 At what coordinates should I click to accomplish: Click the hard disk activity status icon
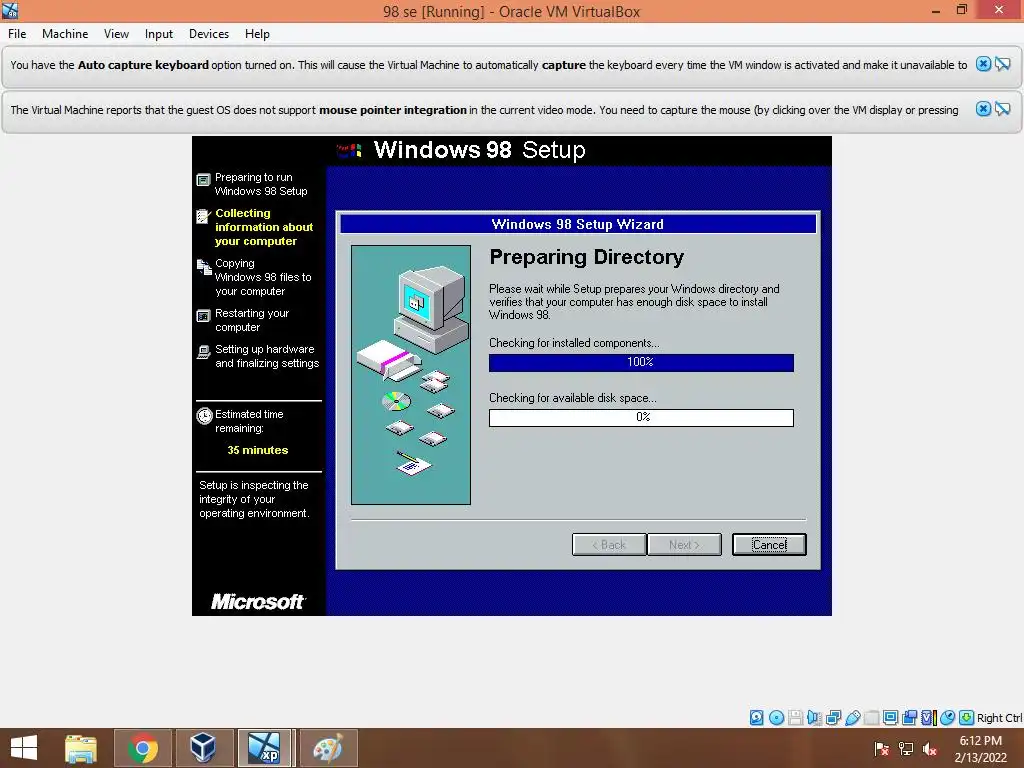click(756, 718)
